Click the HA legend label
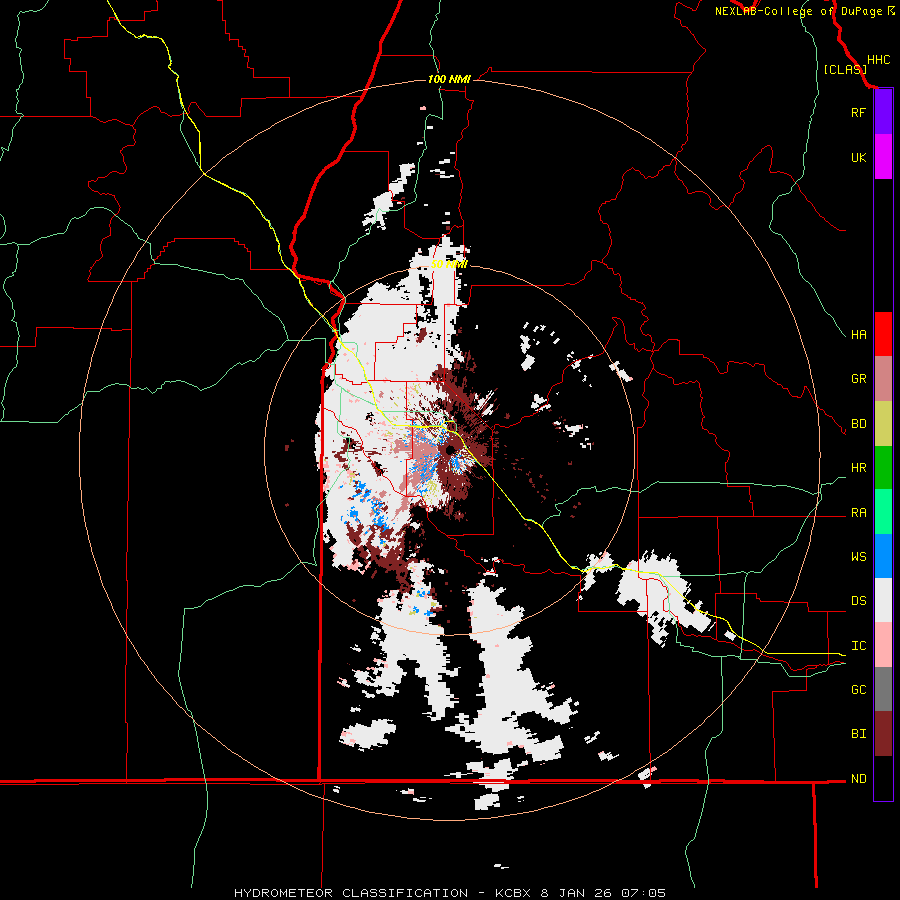The width and height of the screenshot is (900, 900). click(858, 334)
